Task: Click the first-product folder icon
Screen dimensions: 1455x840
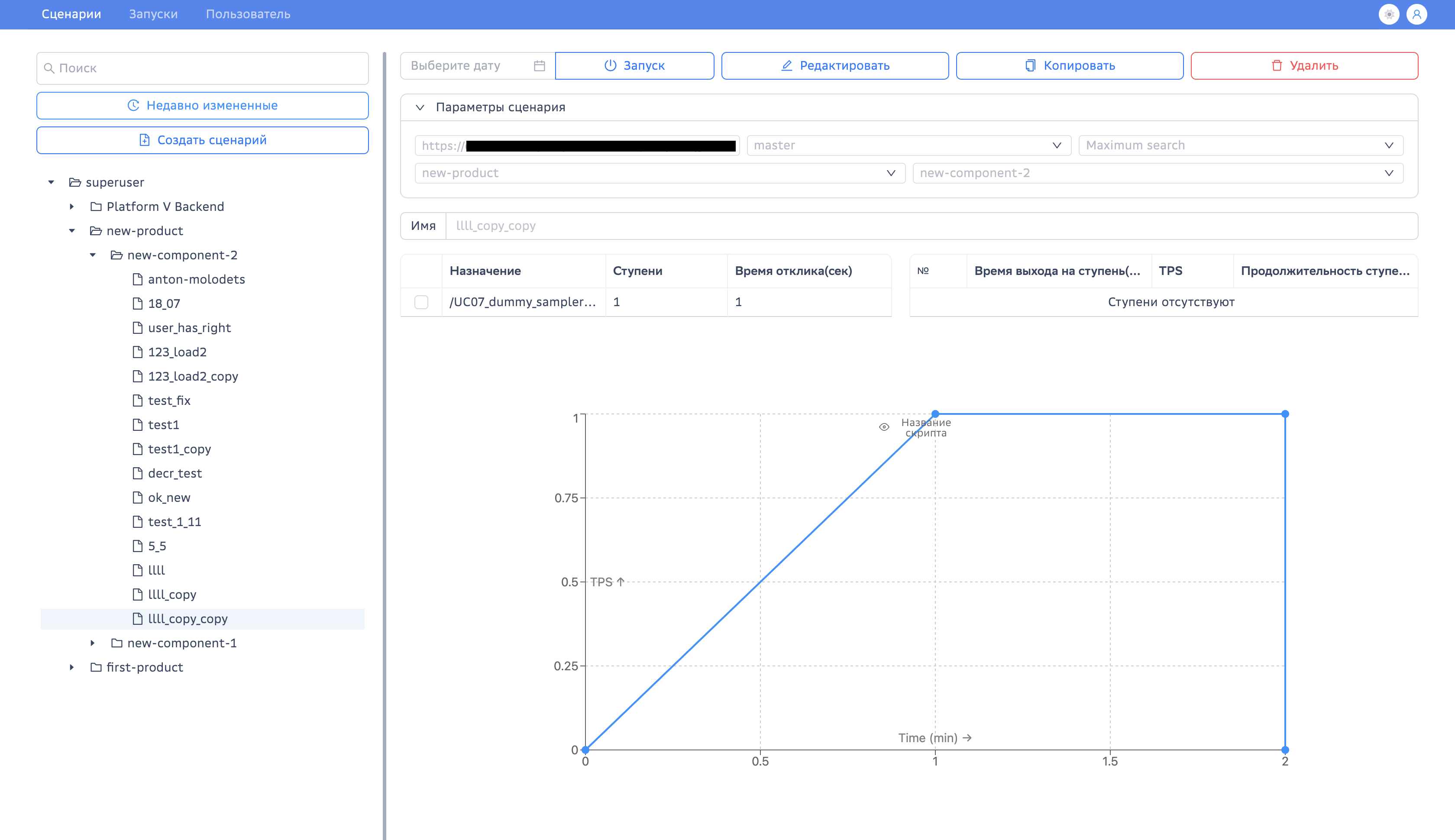Action: pos(96,667)
